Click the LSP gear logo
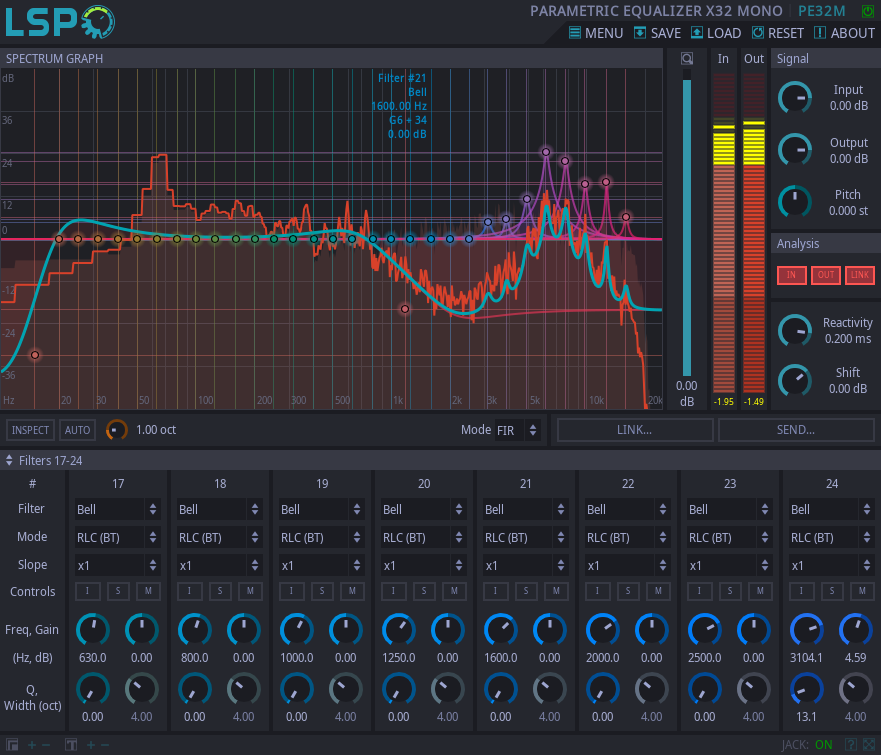This screenshot has height=755, width=881. coord(60,21)
